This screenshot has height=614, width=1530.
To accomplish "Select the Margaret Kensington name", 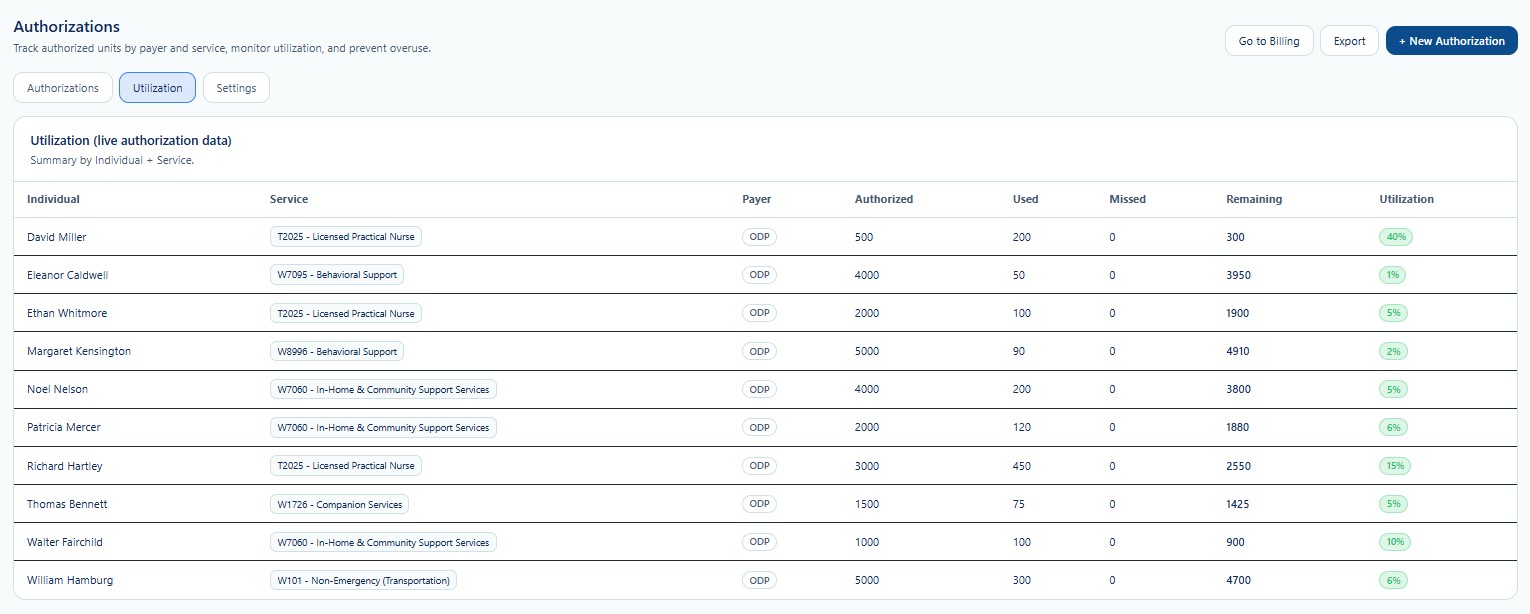I will pos(79,351).
